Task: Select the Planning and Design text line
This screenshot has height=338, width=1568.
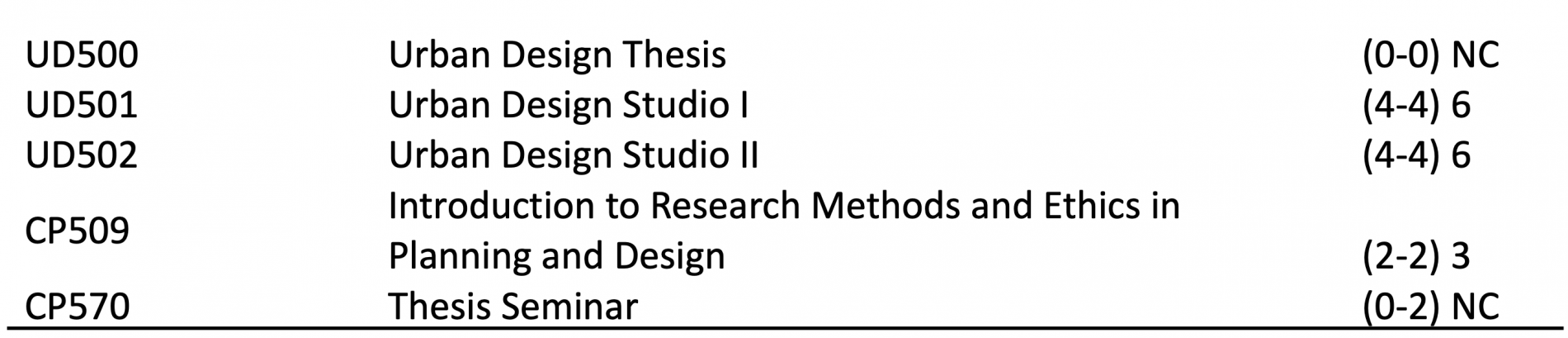Action: coord(557,256)
